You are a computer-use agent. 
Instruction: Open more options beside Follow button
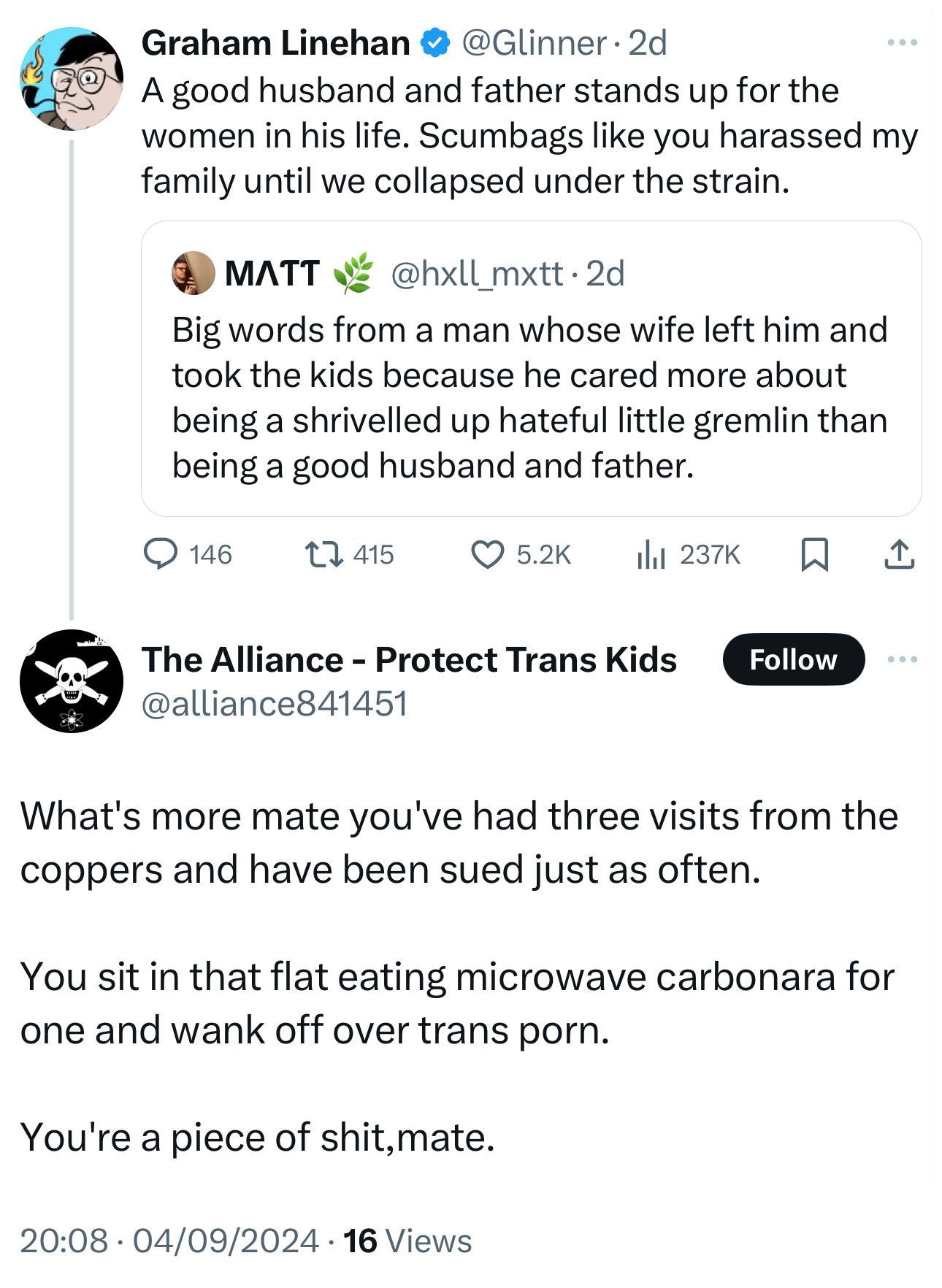[902, 659]
